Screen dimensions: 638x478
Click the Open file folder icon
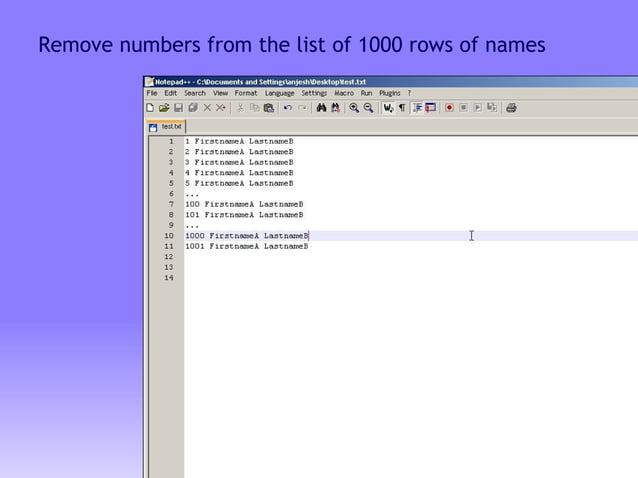coord(164,107)
